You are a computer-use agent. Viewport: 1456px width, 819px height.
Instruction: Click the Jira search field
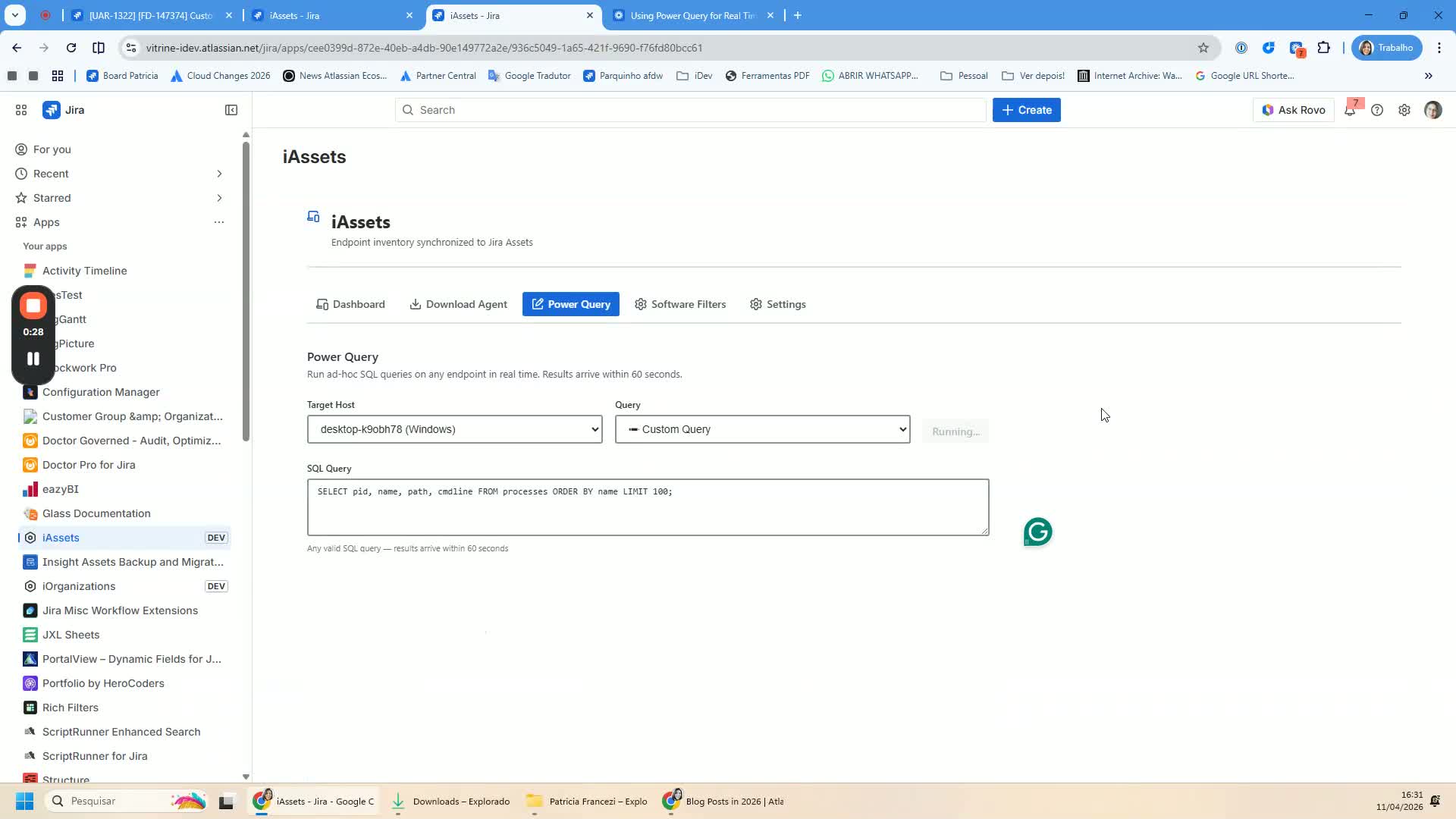coord(690,110)
